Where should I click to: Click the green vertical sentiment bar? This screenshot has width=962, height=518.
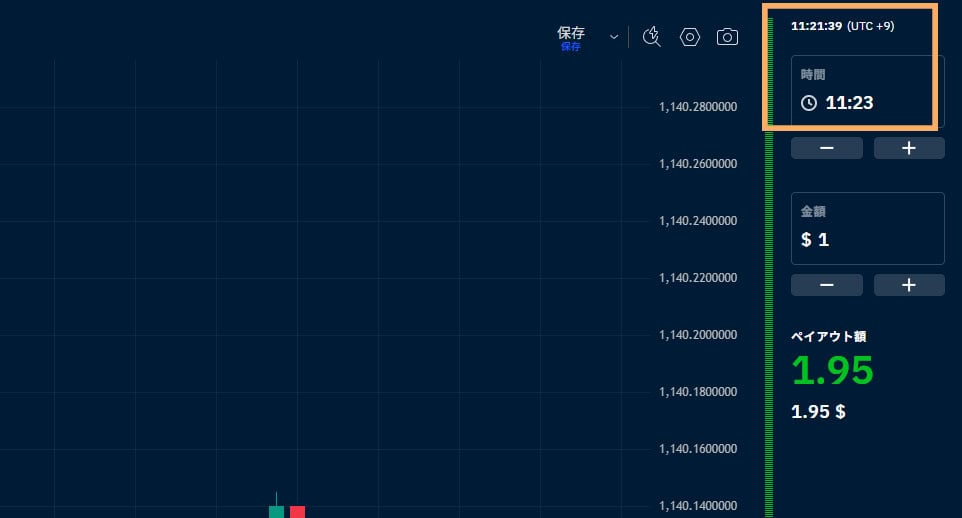pyautogui.click(x=769, y=320)
